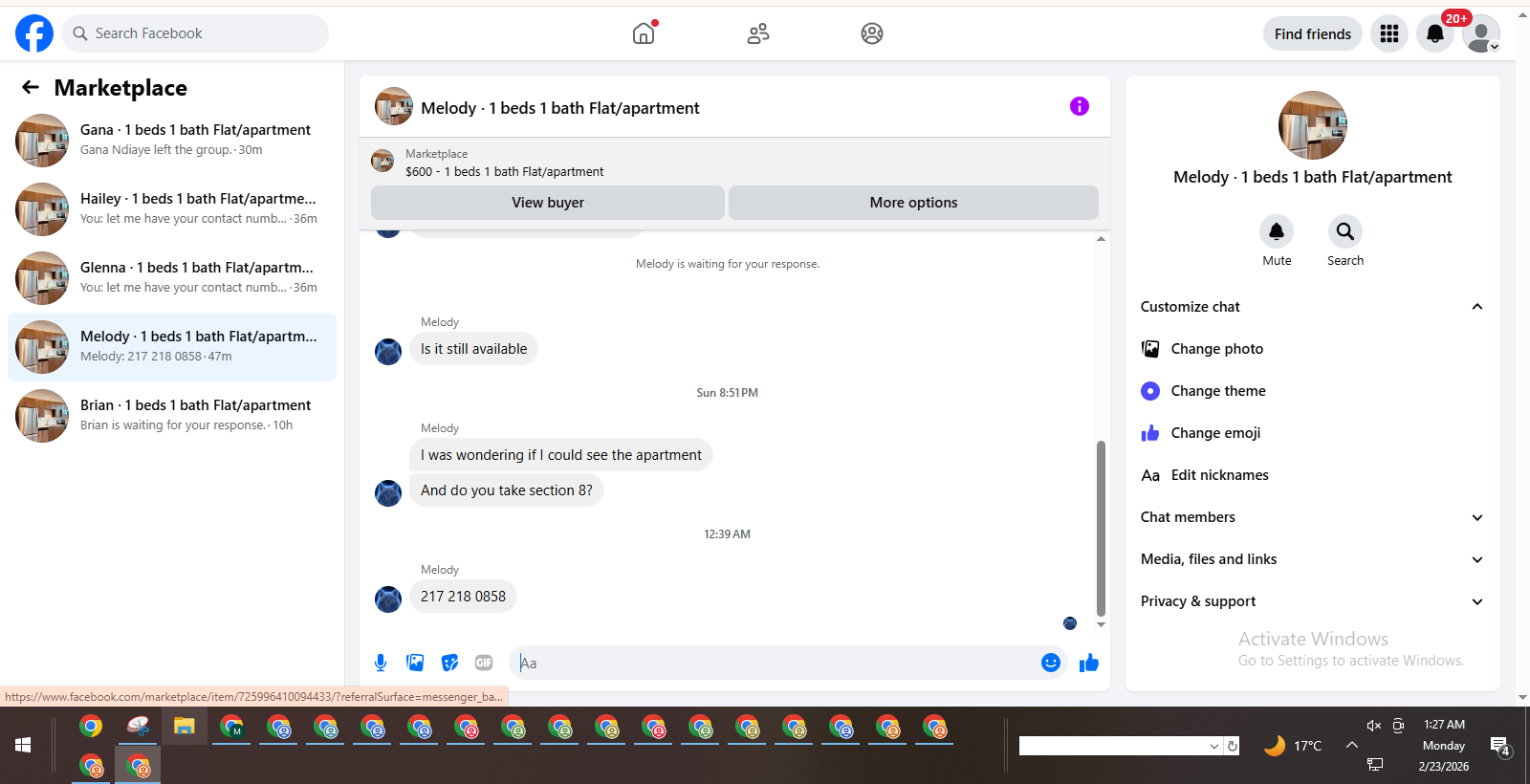Screen dimensions: 1530x784
Task: Click the Change photo icon
Action: click(x=1150, y=349)
